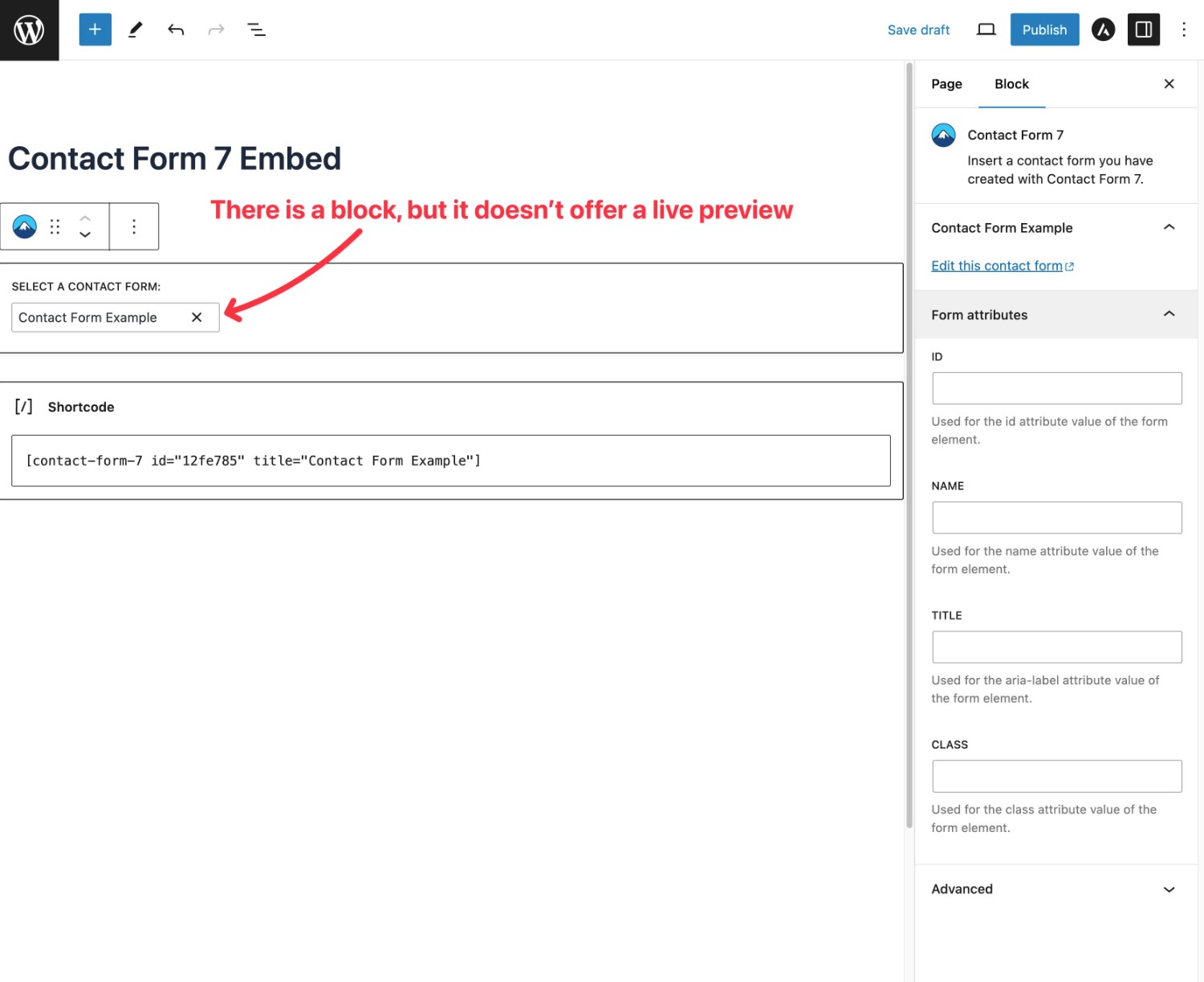Open the document overview list
This screenshot has width=1204, height=982.
[x=256, y=30]
